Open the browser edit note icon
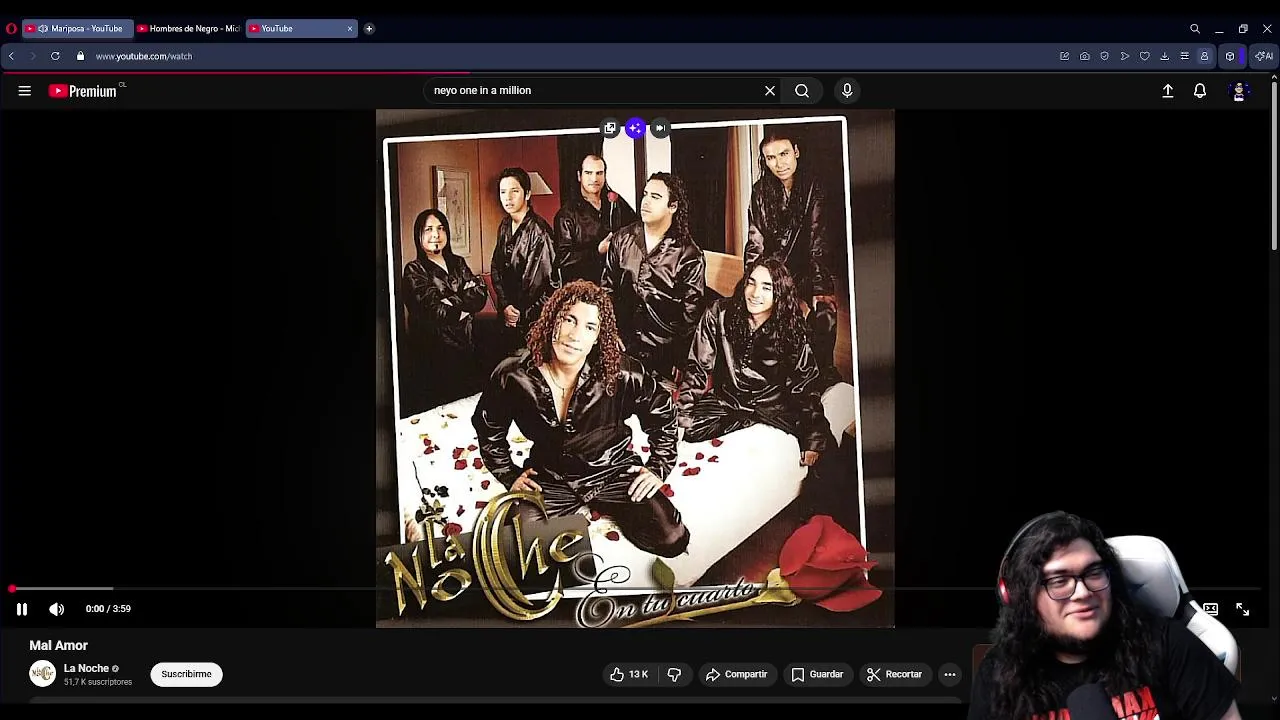 [1065, 56]
